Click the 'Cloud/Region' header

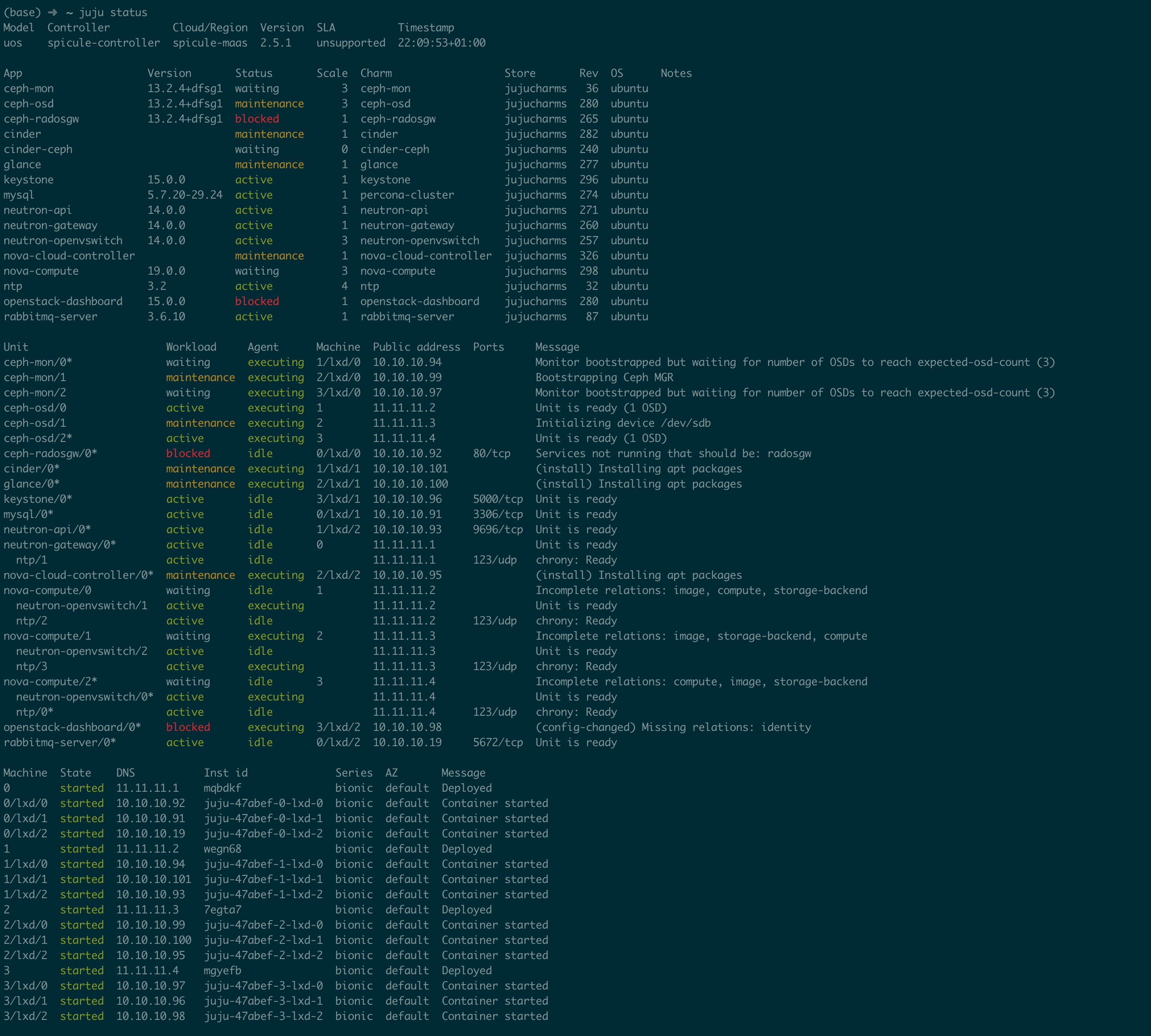tap(210, 27)
